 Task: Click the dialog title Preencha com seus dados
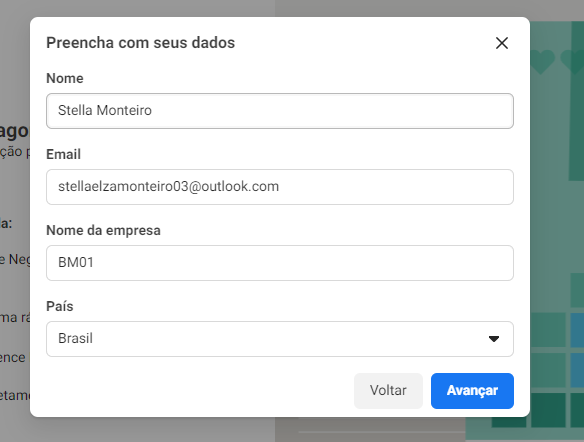click(x=140, y=43)
